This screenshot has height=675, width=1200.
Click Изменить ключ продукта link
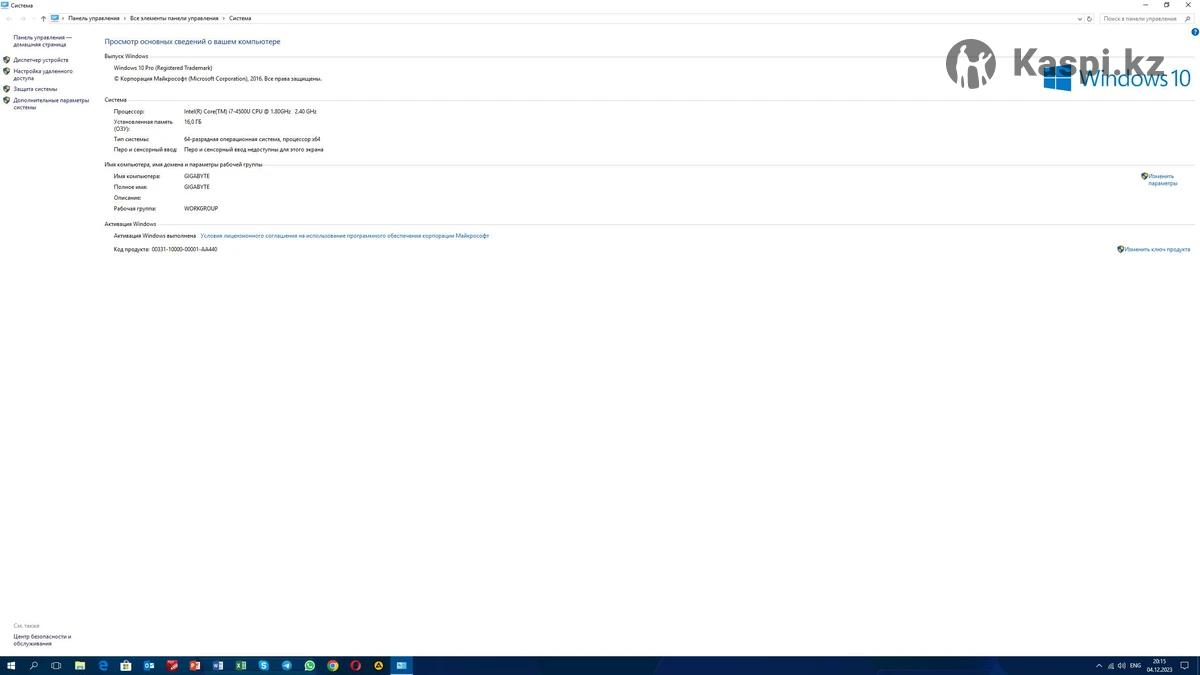1157,249
